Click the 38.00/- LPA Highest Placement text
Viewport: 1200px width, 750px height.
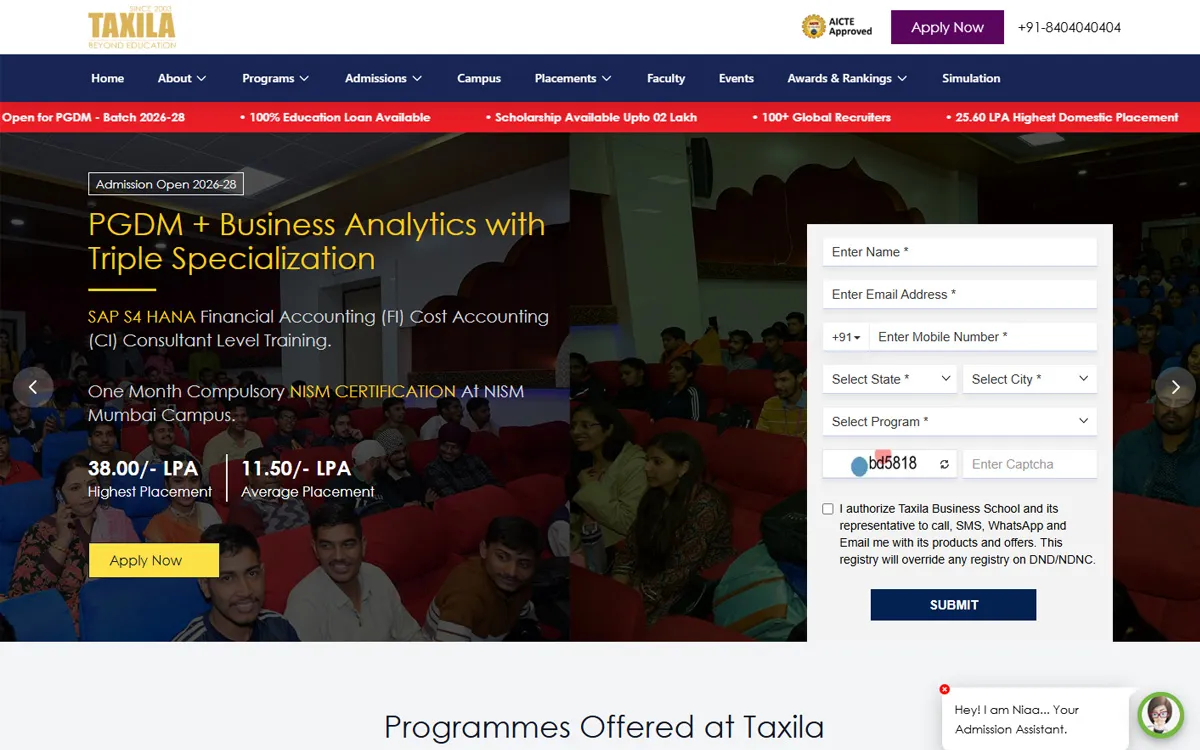pyautogui.click(x=150, y=478)
